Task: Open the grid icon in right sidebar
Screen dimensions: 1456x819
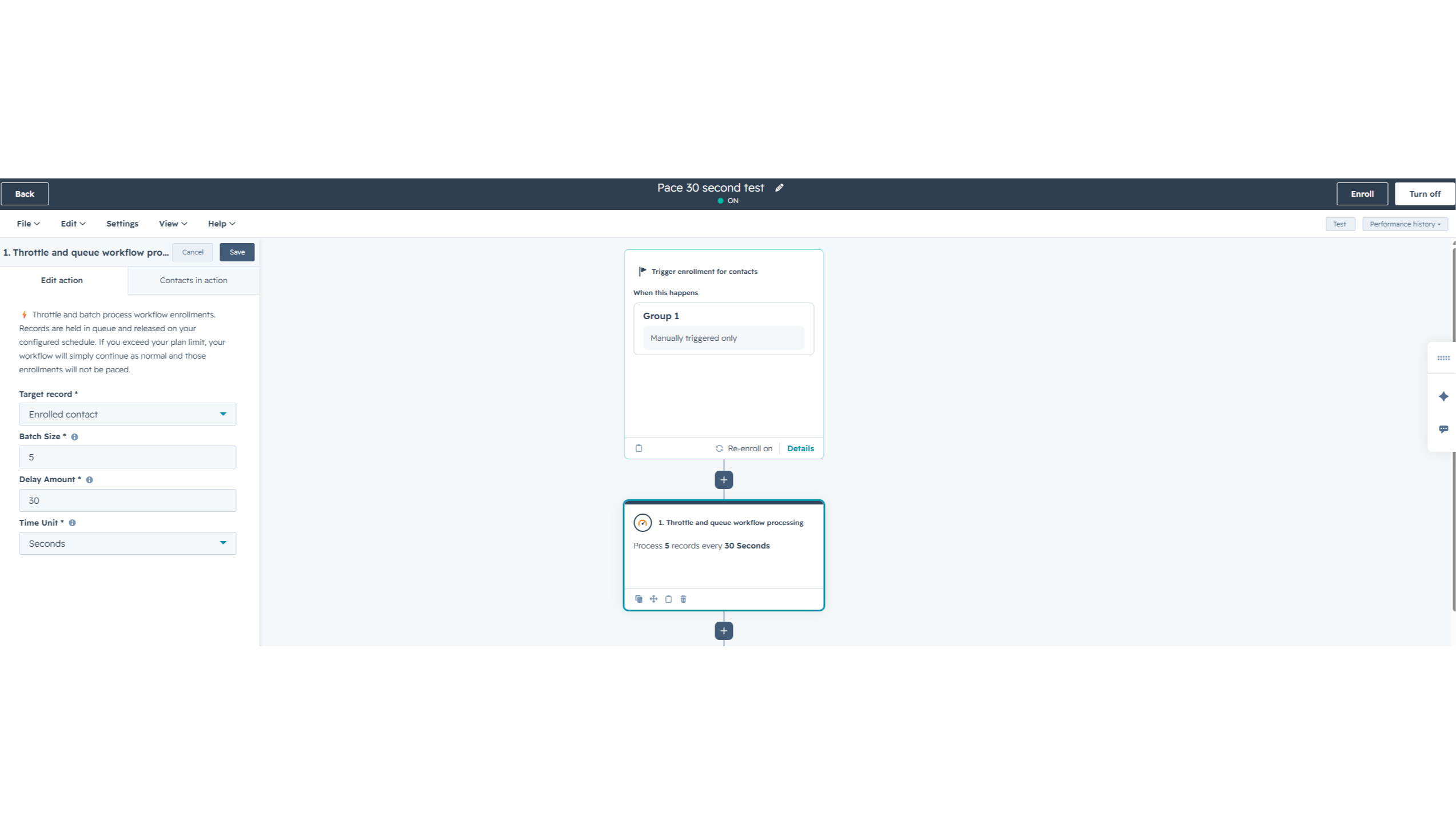Action: pos(1443,358)
